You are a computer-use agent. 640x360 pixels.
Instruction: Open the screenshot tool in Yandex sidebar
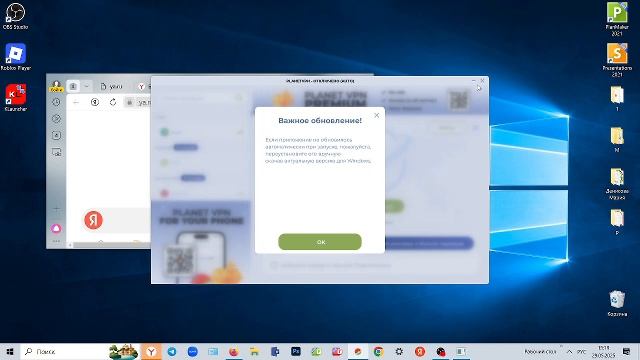pyautogui.click(x=56, y=152)
